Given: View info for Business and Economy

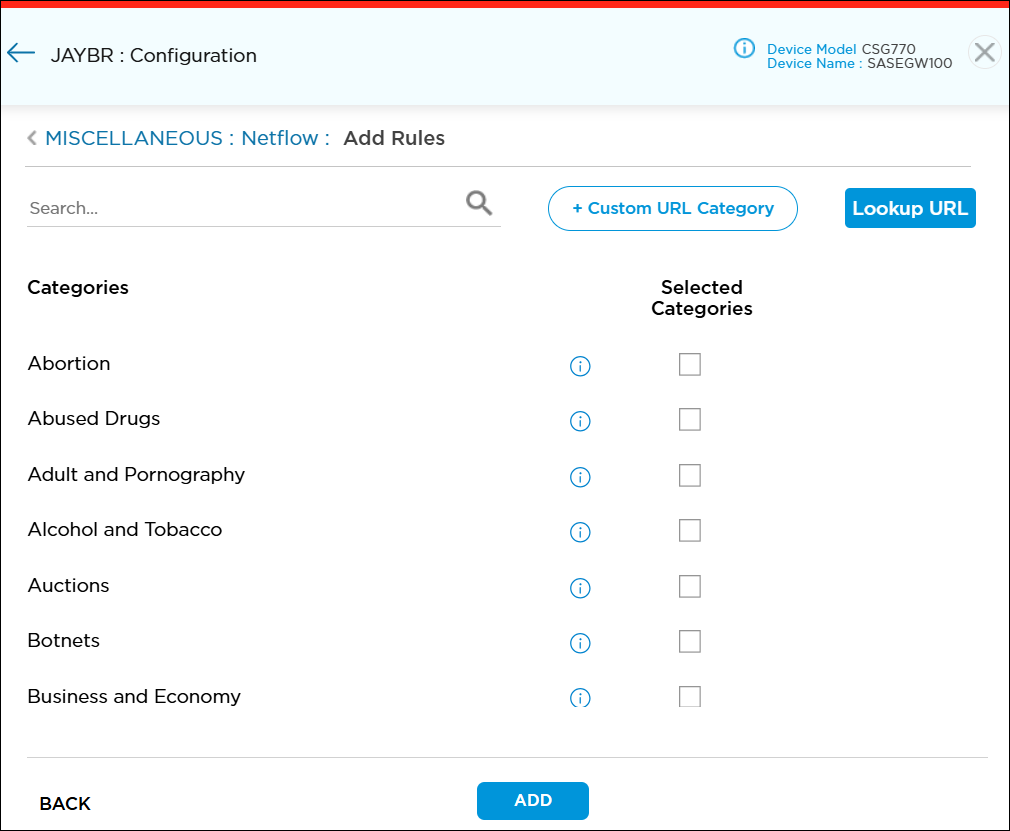Looking at the screenshot, I should click(580, 698).
